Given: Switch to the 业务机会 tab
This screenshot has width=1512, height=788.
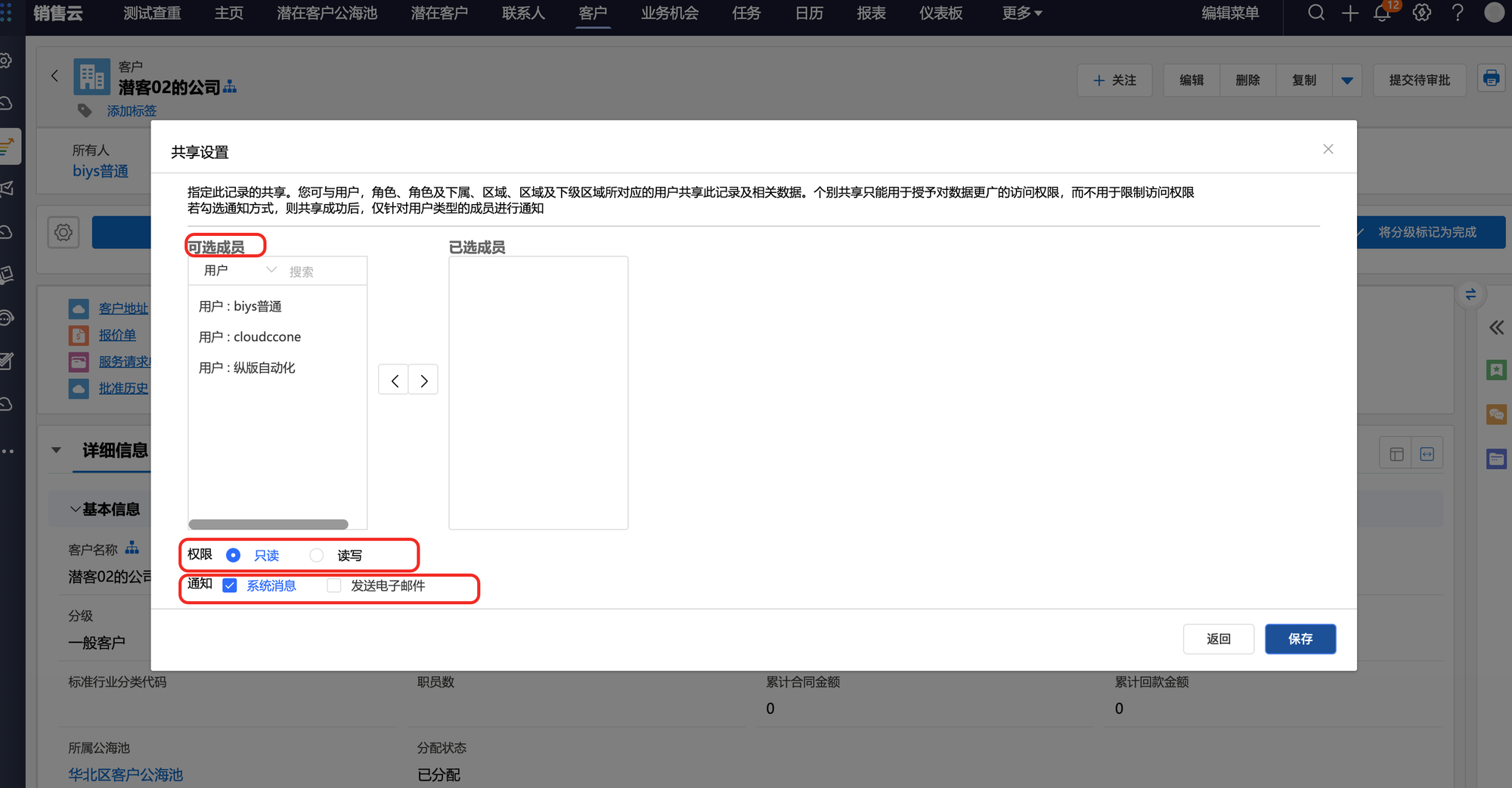Looking at the screenshot, I should 669,13.
